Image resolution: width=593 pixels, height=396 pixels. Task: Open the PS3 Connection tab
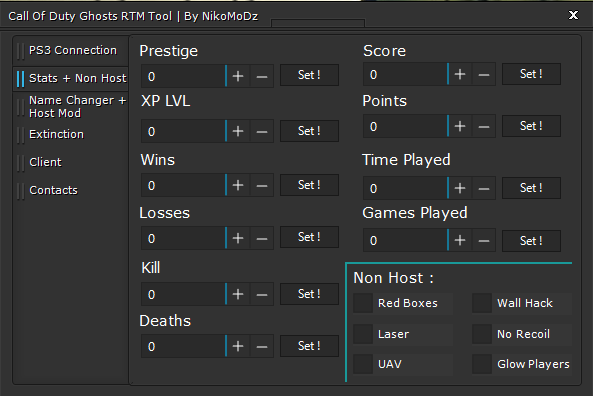point(72,50)
